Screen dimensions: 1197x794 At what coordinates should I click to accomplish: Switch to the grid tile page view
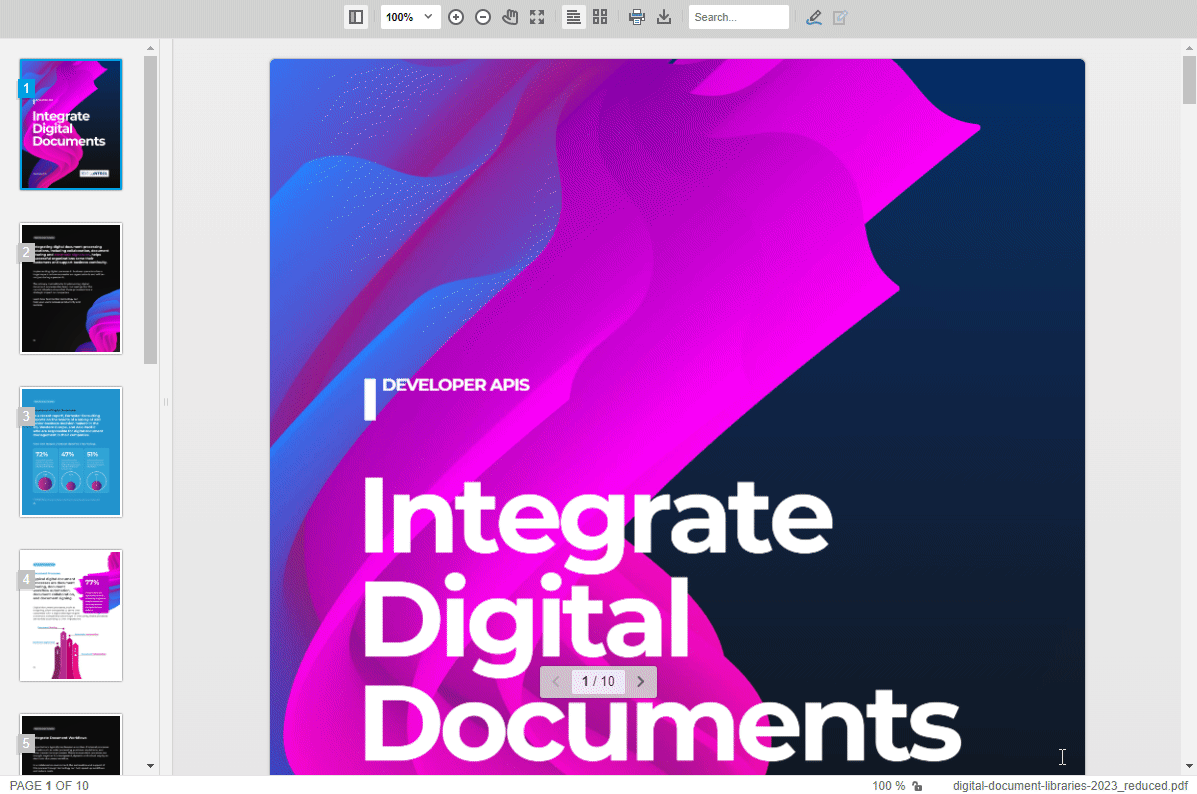600,17
